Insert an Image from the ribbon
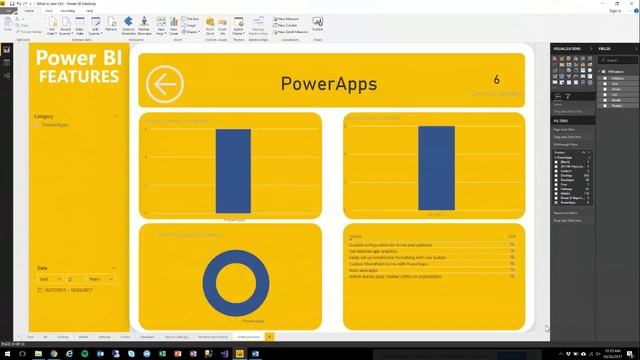The image size is (640, 360). pyautogui.click(x=190, y=25)
